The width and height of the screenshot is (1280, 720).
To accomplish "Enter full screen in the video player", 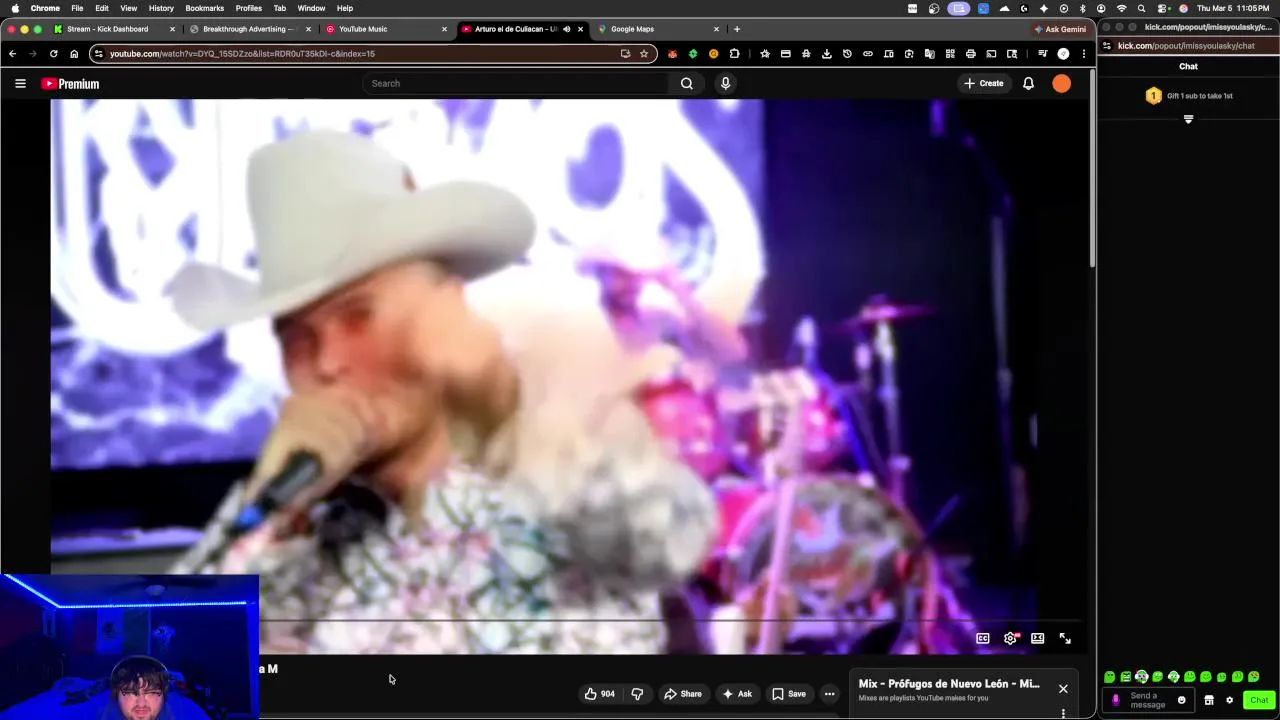I will 1065,638.
